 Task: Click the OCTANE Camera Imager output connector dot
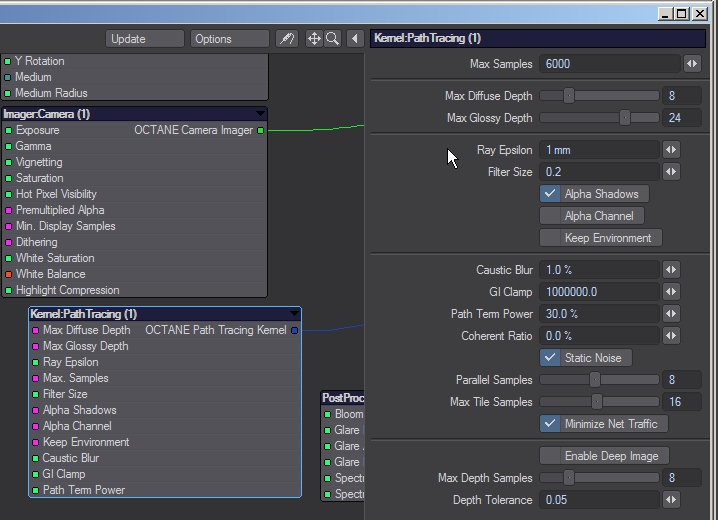point(261,130)
